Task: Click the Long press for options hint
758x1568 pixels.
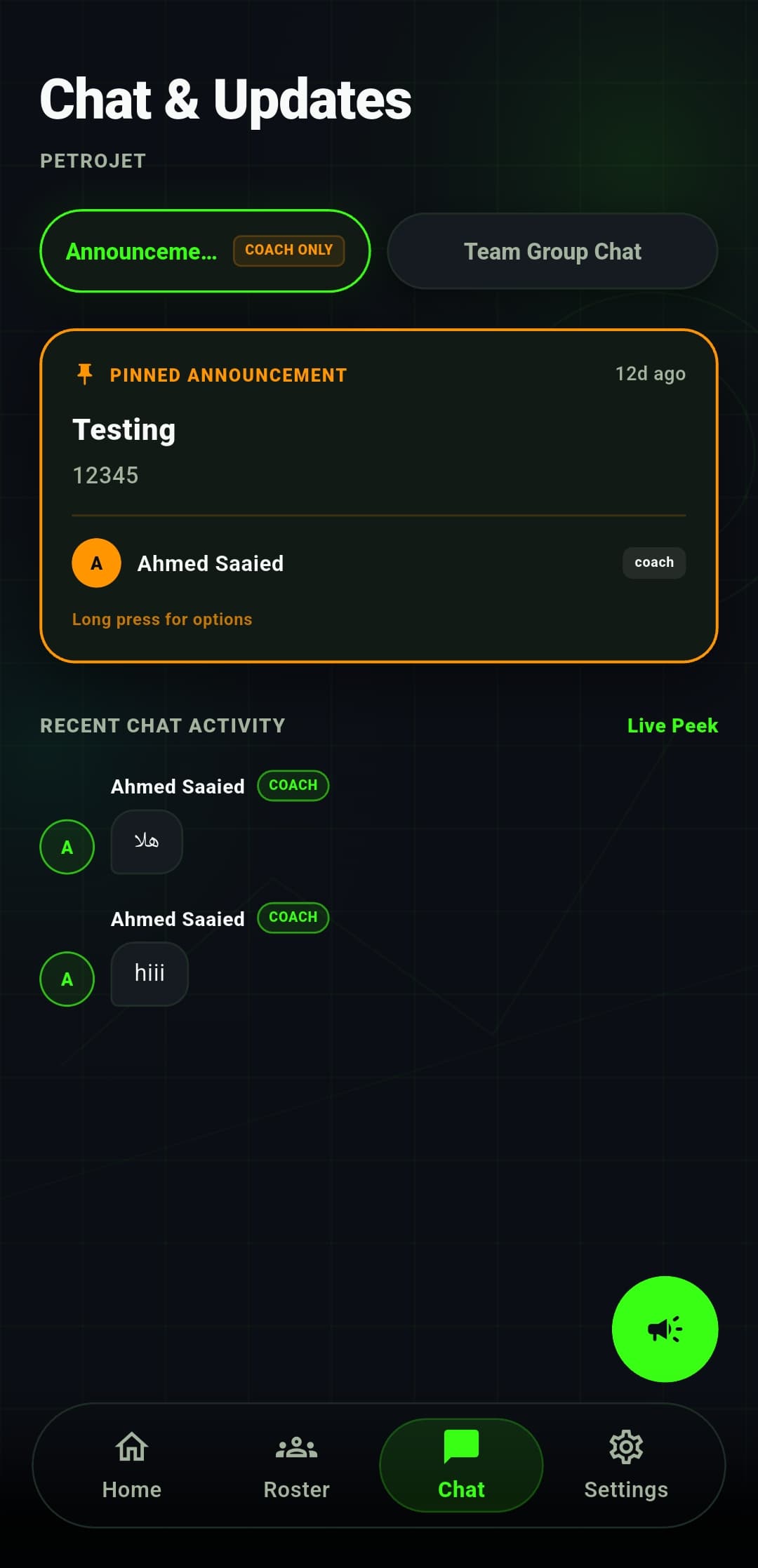Action: click(162, 619)
